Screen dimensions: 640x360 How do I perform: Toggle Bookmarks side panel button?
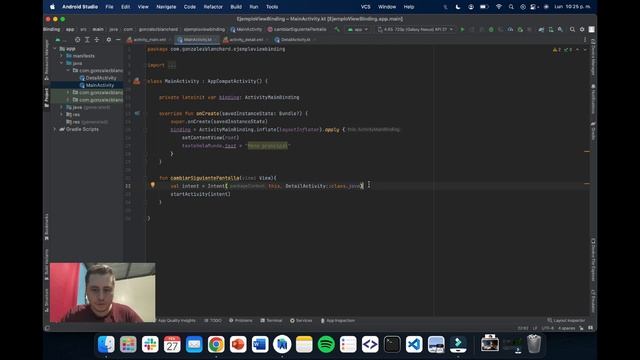click(47, 227)
